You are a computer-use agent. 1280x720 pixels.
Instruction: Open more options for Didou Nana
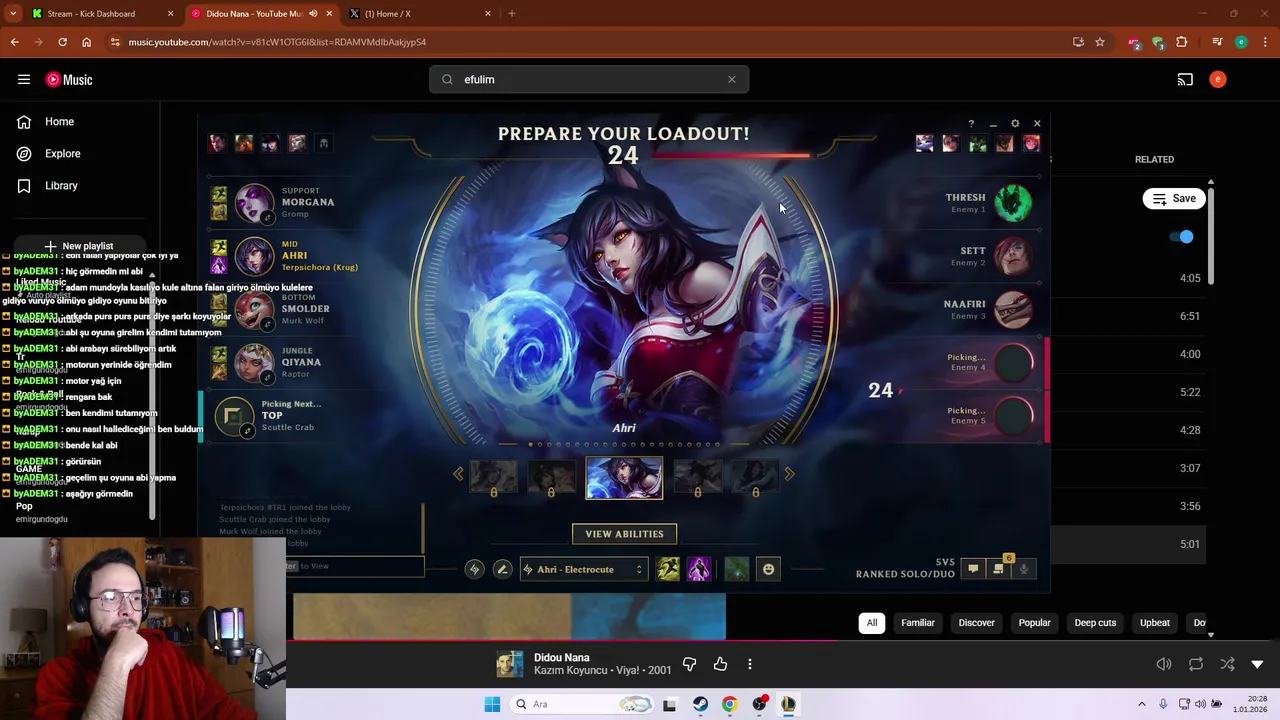click(750, 664)
